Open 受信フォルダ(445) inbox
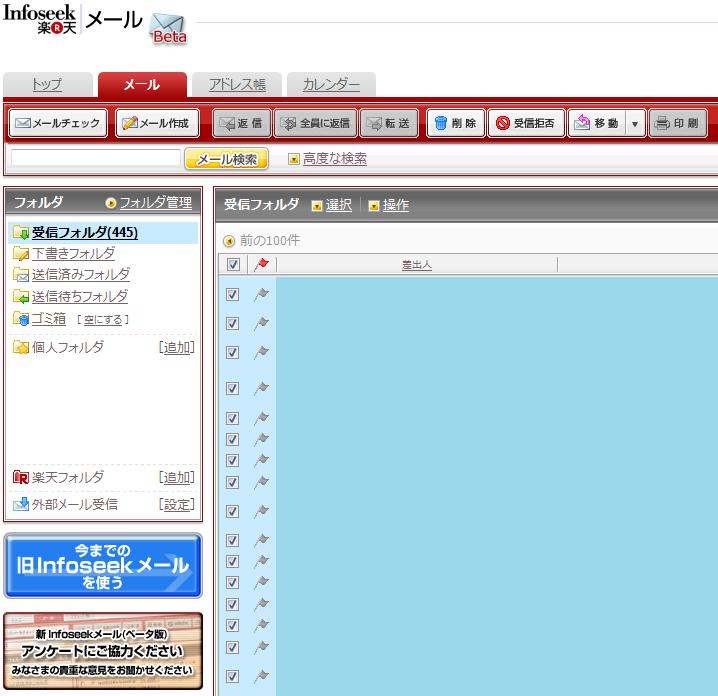This screenshot has height=696, width=718. pos(85,232)
